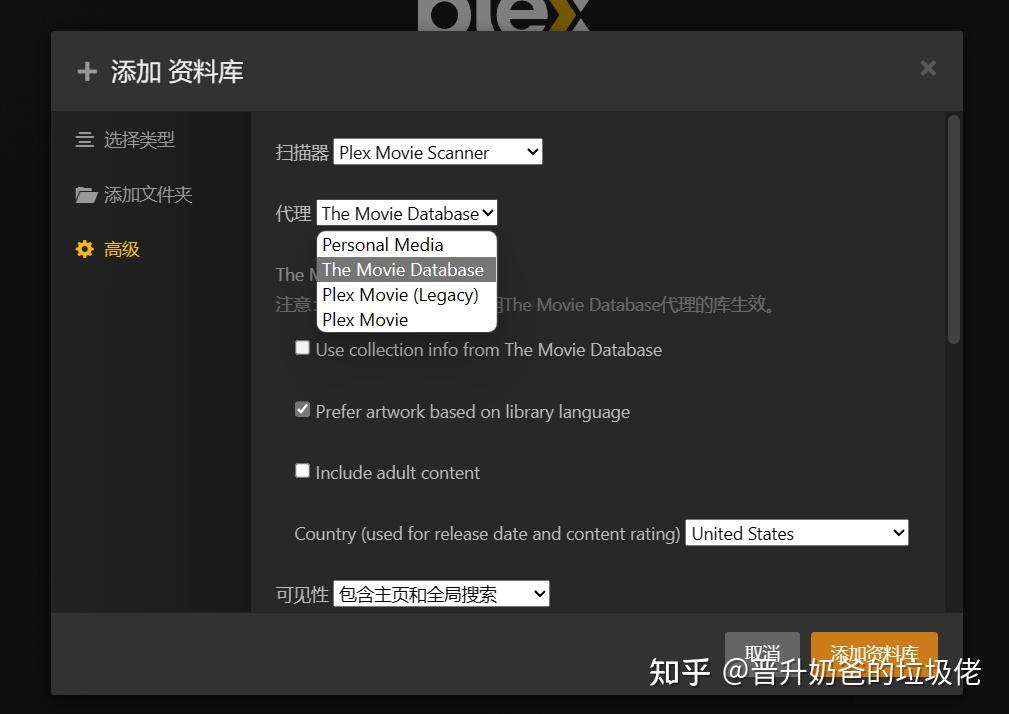Click the gear icon next to 高级

(x=85, y=248)
